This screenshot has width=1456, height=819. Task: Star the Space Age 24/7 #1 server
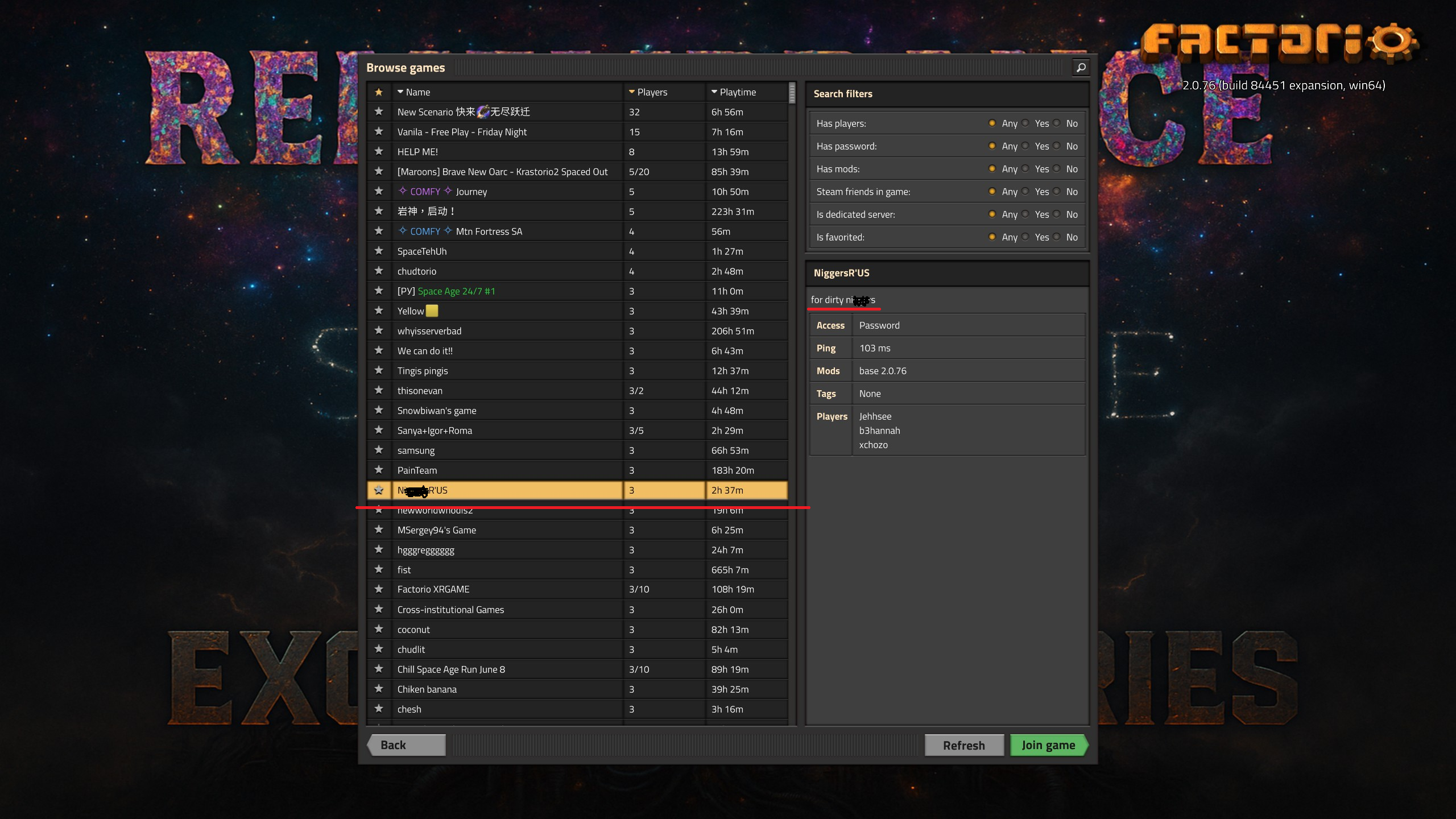pos(379,291)
